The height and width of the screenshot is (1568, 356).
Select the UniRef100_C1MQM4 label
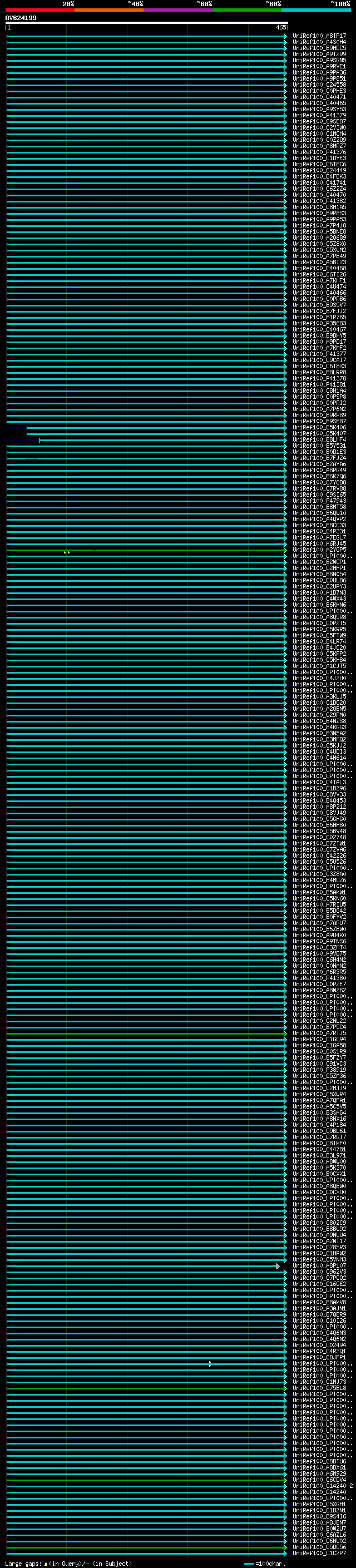319,135
